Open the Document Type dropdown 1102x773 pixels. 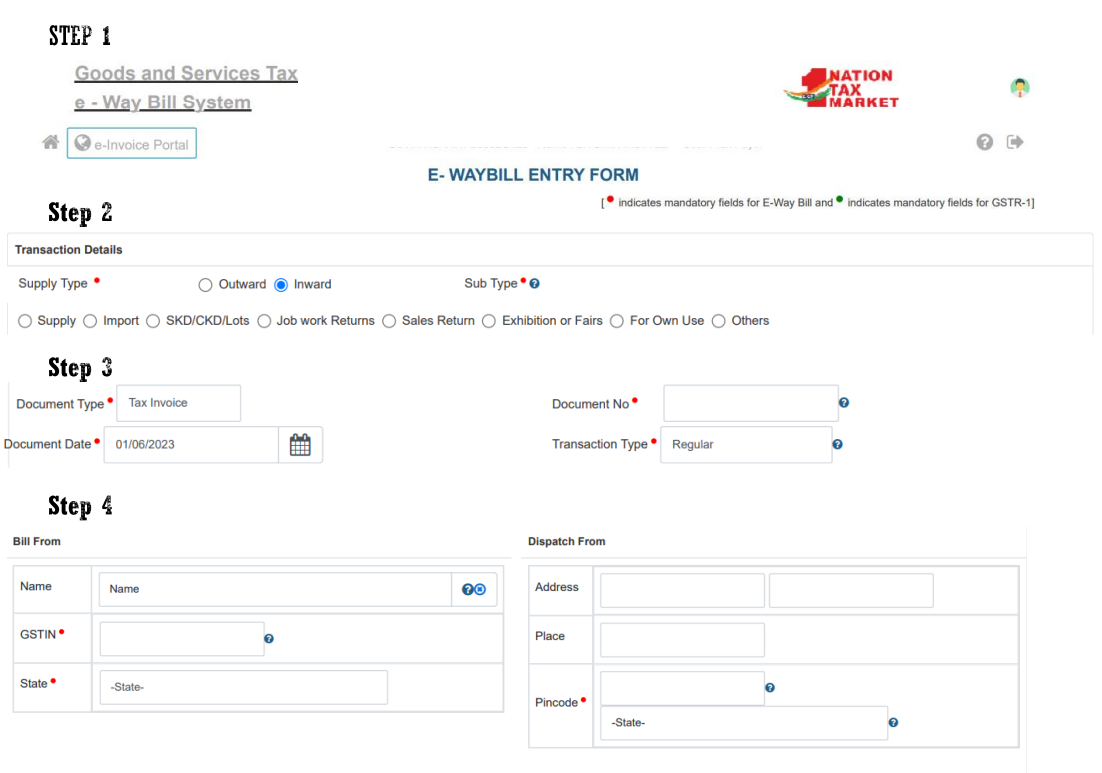(x=179, y=403)
